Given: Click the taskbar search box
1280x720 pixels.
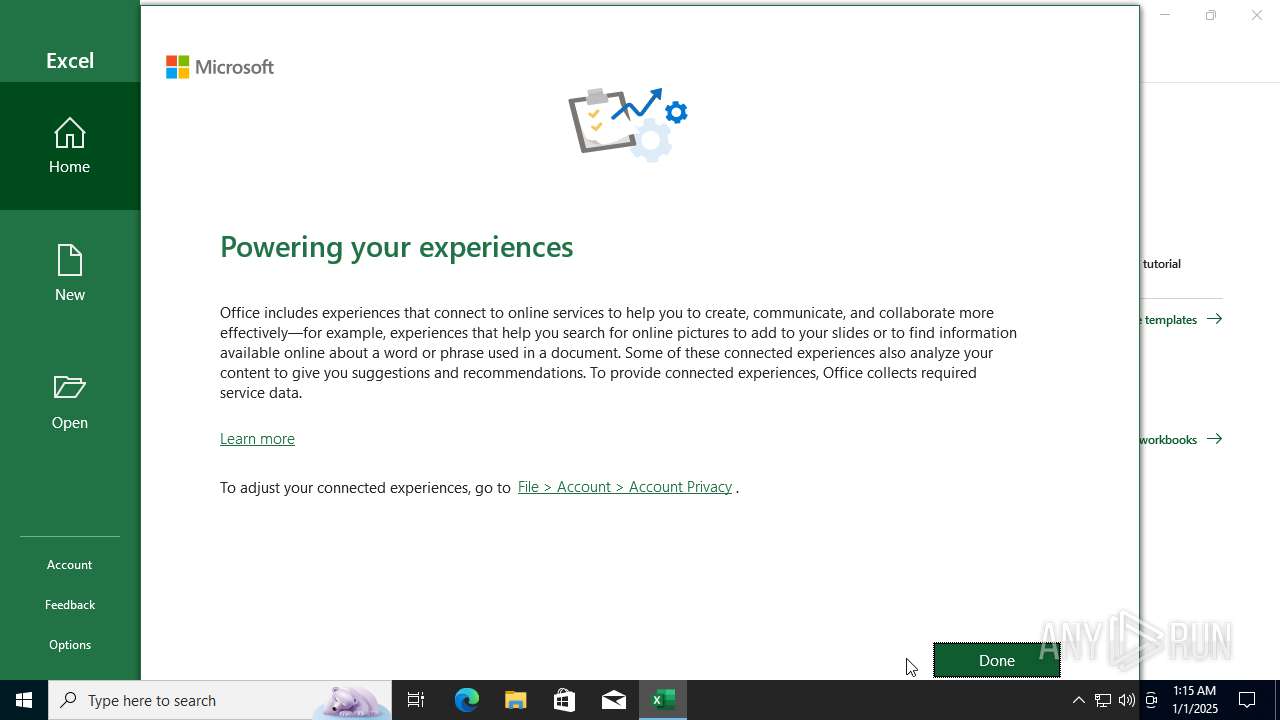Looking at the screenshot, I should 220,700.
